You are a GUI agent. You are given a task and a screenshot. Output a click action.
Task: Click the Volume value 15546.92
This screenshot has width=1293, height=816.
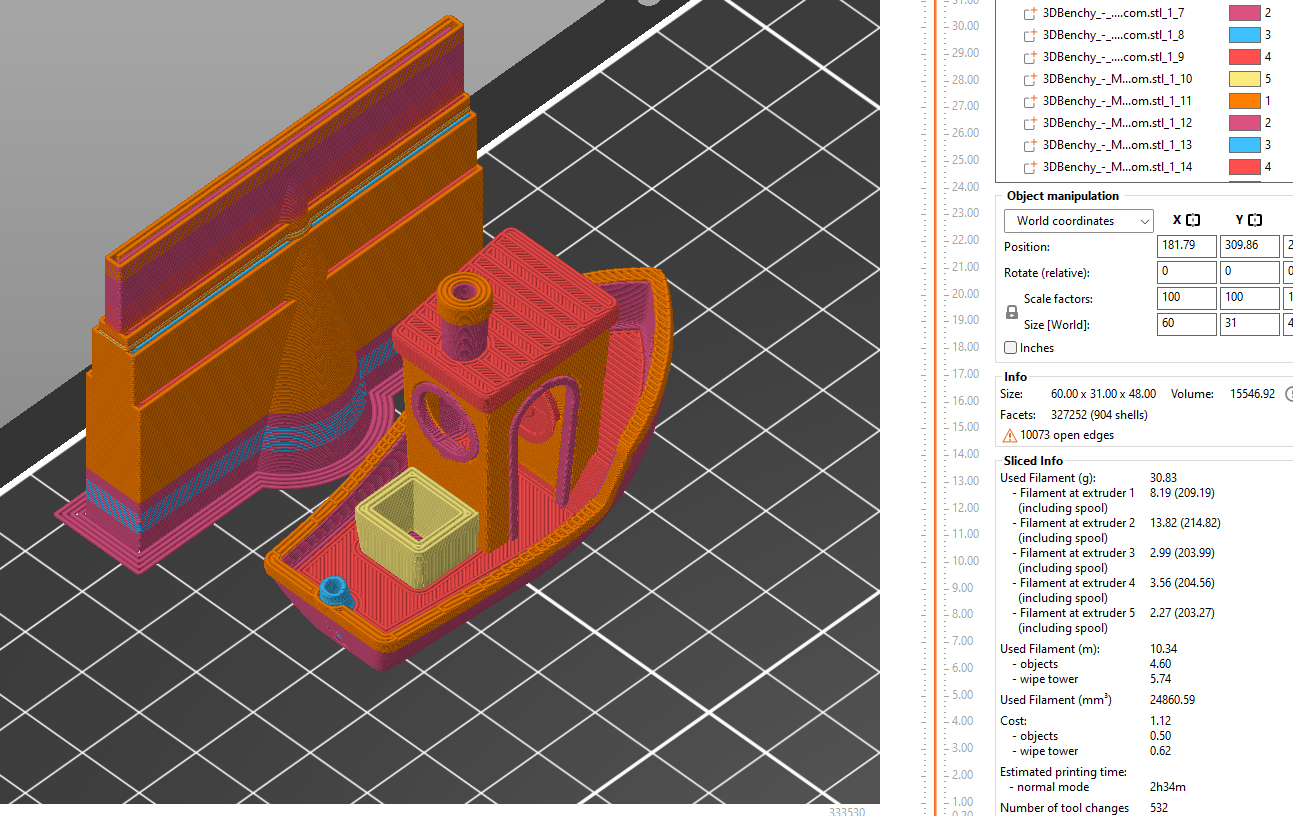[1253, 394]
